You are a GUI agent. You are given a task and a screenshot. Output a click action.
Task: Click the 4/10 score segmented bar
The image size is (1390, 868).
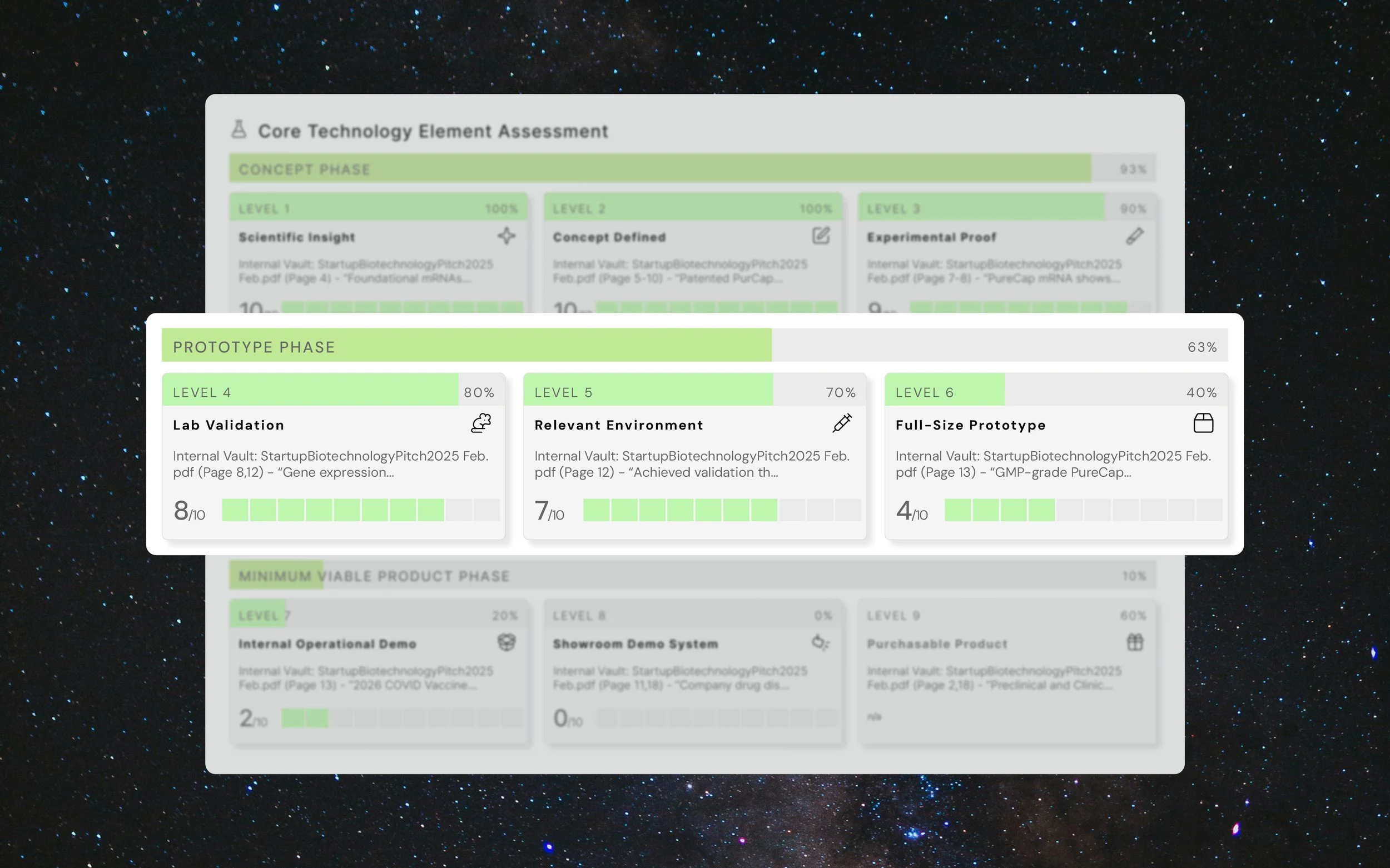1083,510
